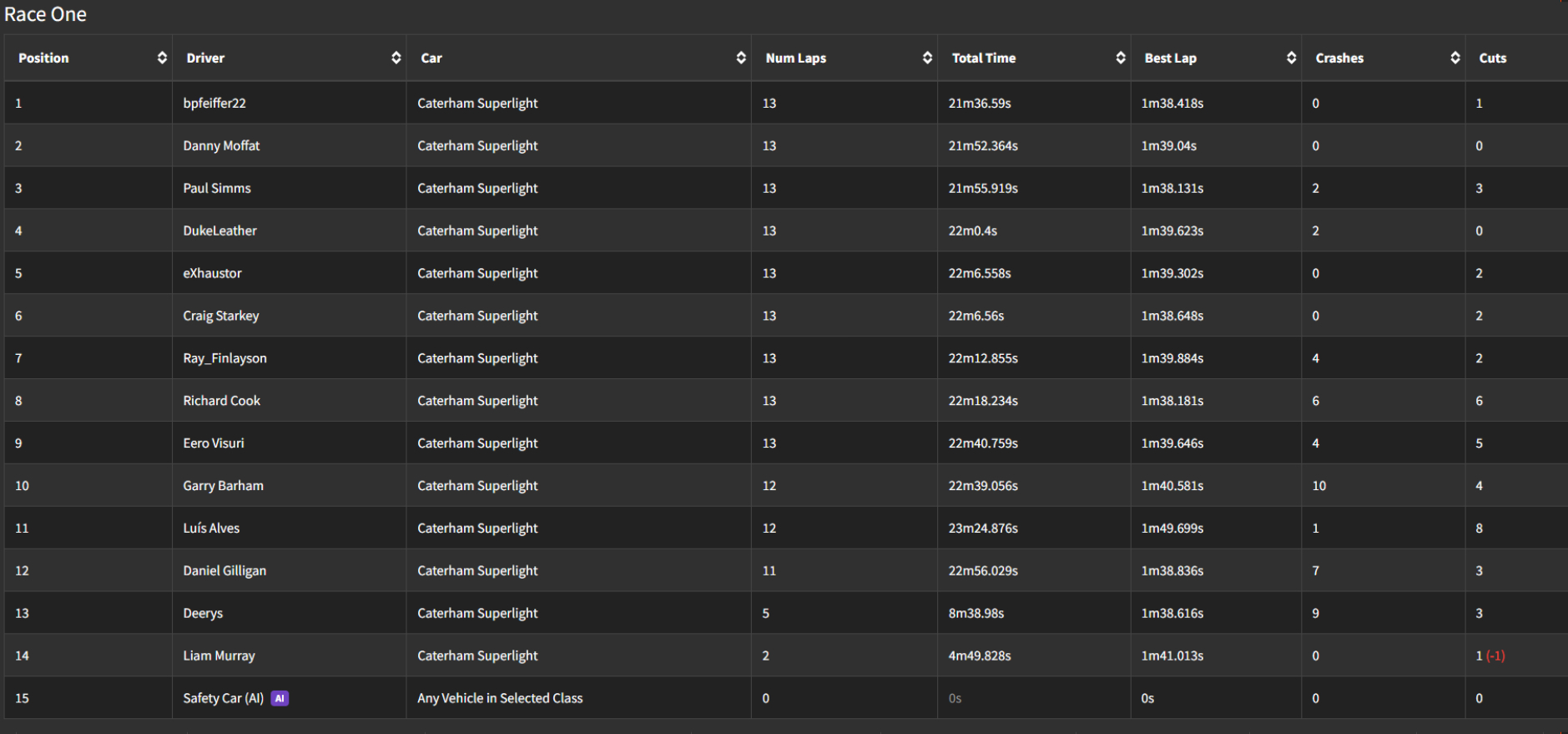
Task: Click the Driver column header label
Action: [205, 58]
